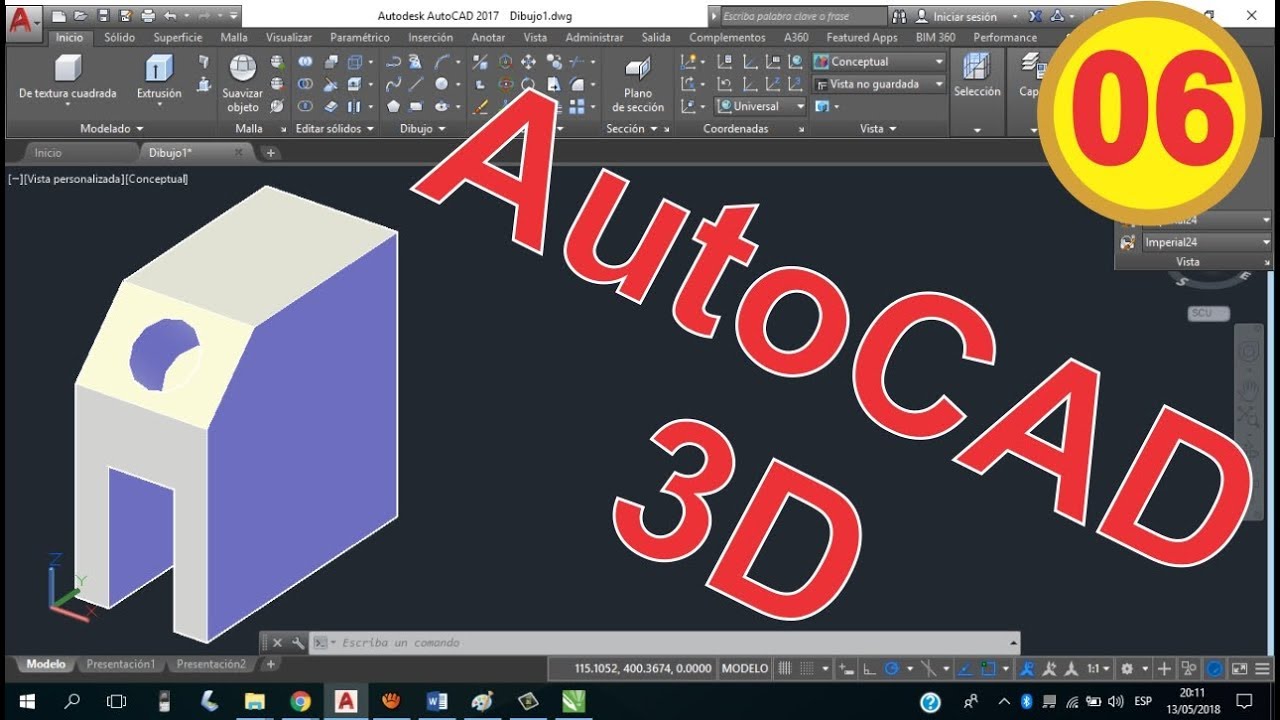Save the drawing with the Save icon
Viewport: 1280px width, 720px height.
coord(102,16)
